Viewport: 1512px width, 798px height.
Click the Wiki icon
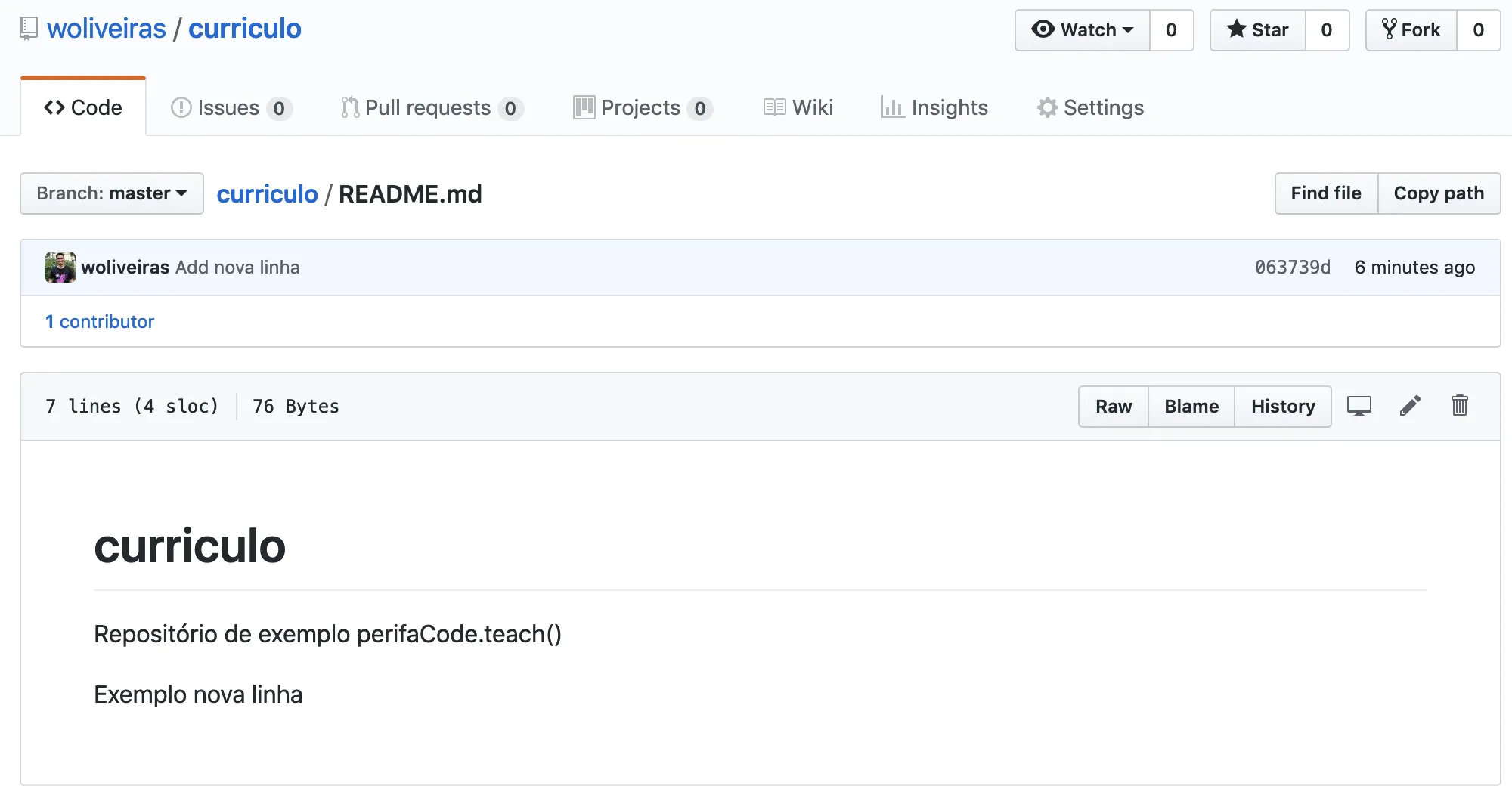click(x=774, y=107)
